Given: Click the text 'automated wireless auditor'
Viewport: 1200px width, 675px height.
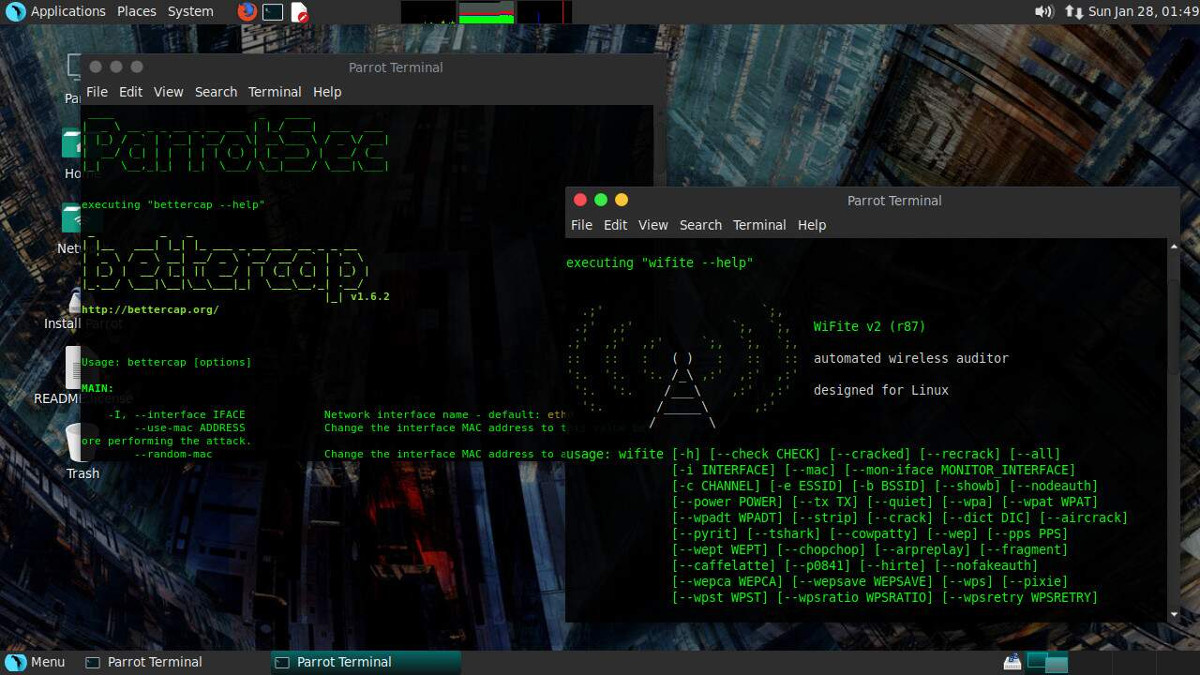Looking at the screenshot, I should [x=911, y=358].
